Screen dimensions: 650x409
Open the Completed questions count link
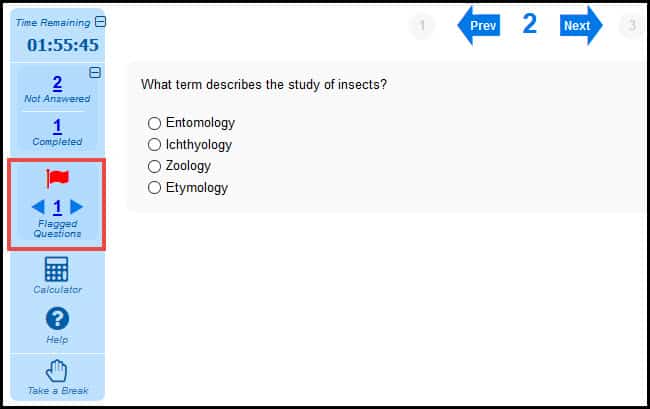pos(57,126)
